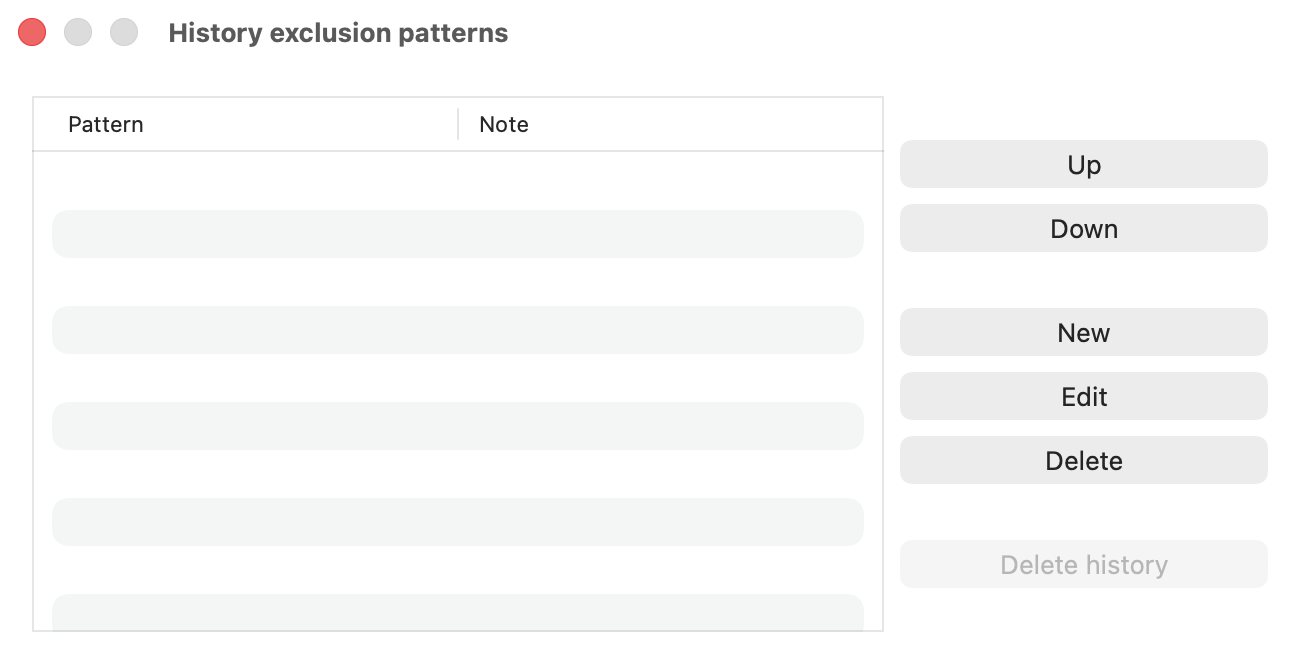Click divider between Pattern and Note headers
Image resolution: width=1300 pixels, height=664 pixels.
coord(458,124)
